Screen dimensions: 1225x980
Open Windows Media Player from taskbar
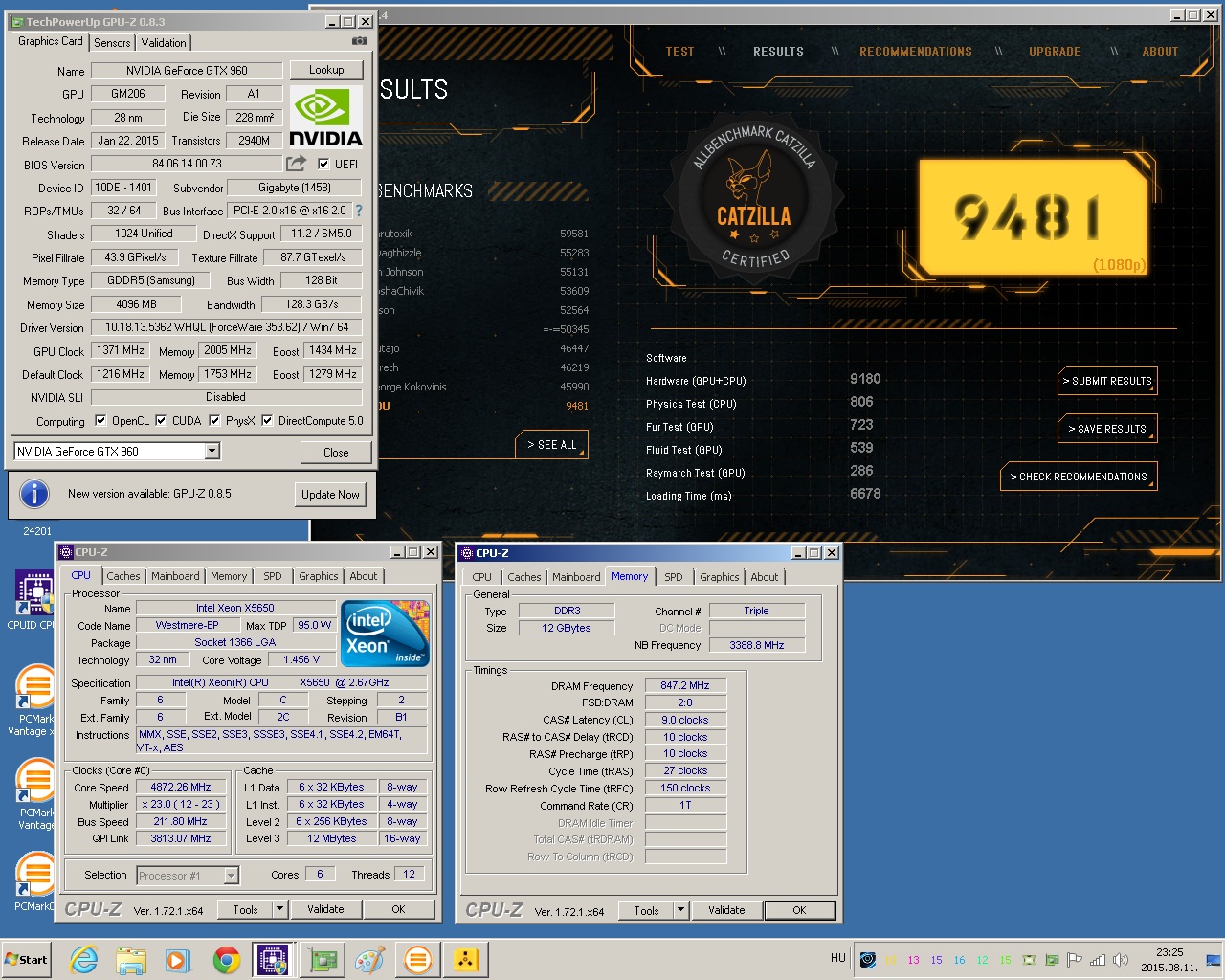coord(178,959)
